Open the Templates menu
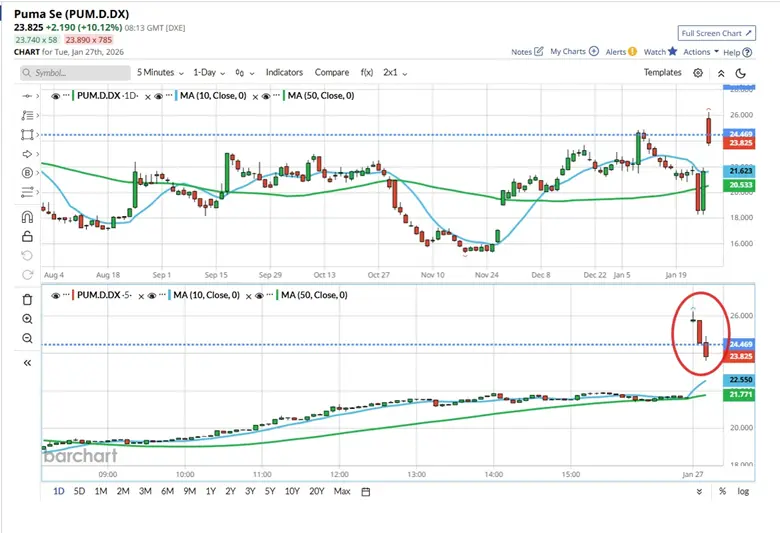Image resolution: width=780 pixels, height=533 pixels. coord(662,72)
